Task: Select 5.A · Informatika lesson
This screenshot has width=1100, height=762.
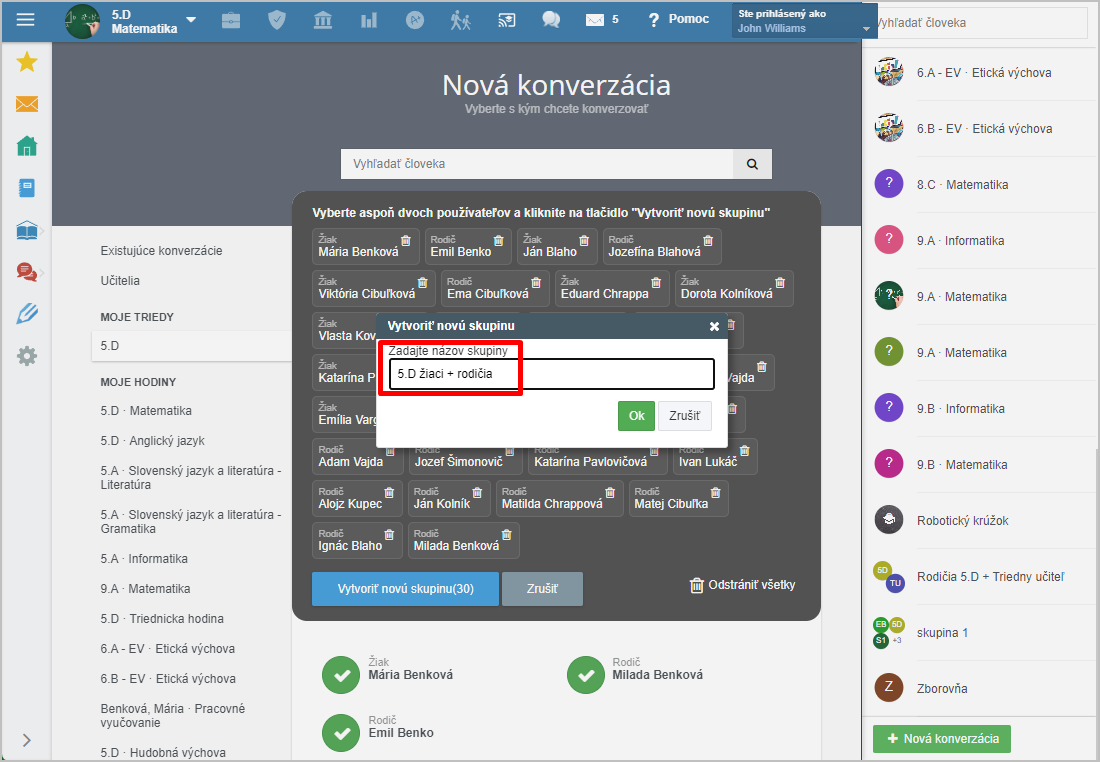Action: pos(144,559)
